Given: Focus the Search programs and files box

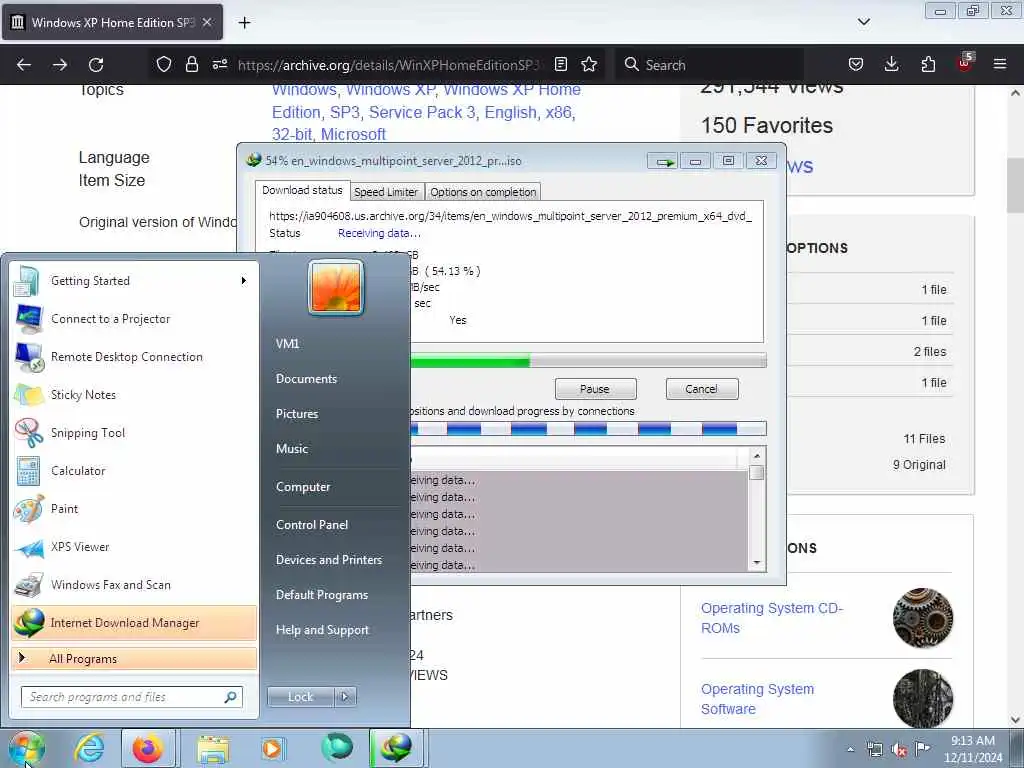Looking at the screenshot, I should coord(132,697).
